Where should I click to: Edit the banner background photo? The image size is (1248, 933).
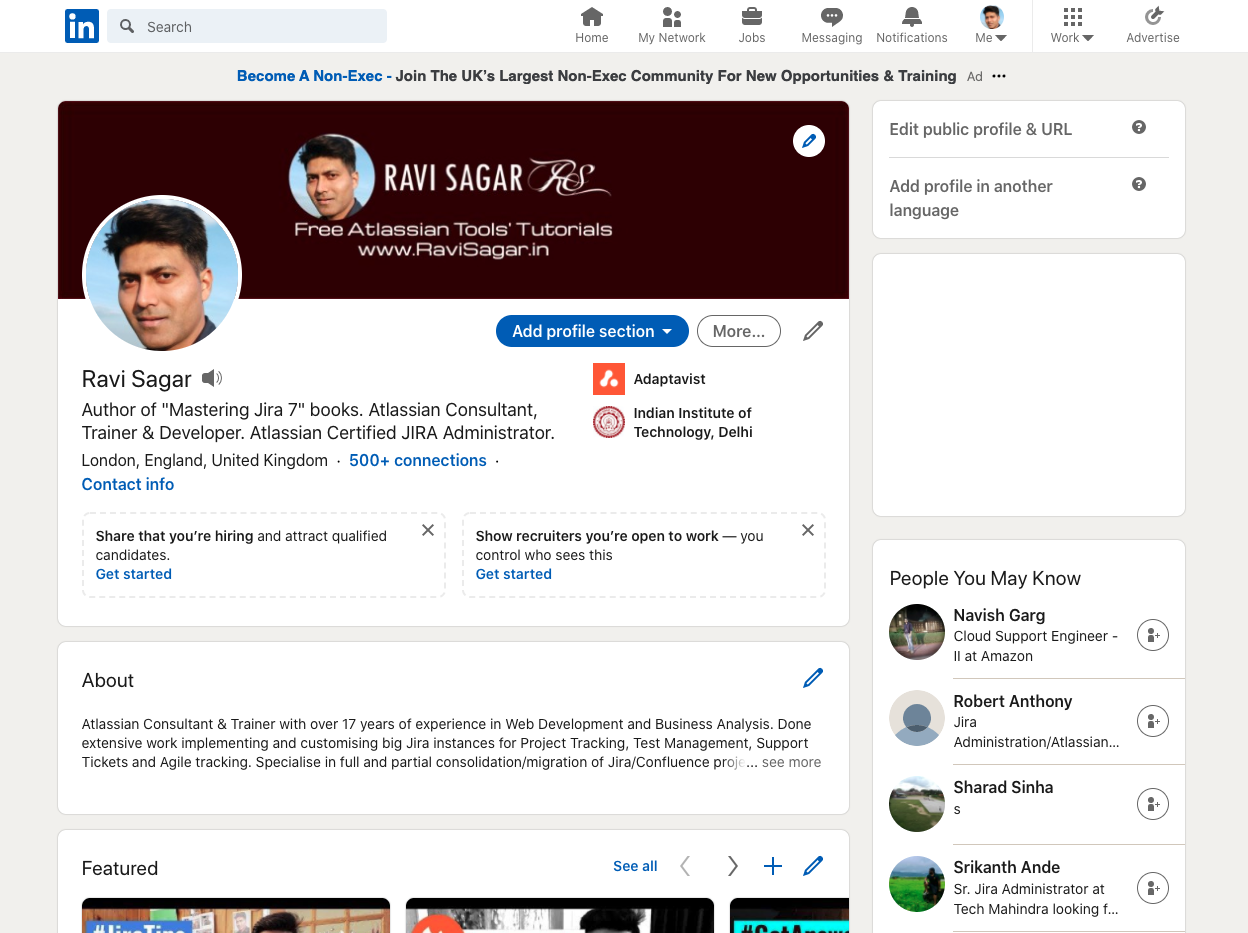tap(809, 141)
